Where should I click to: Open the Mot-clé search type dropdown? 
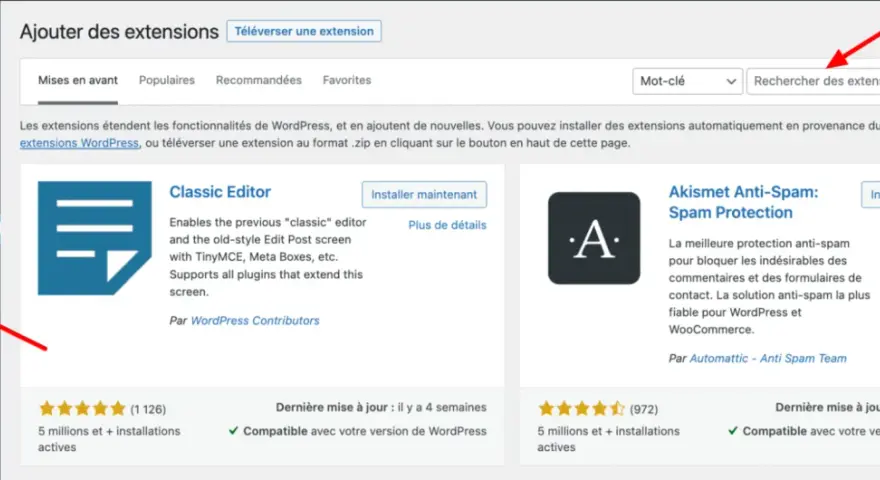click(x=688, y=81)
